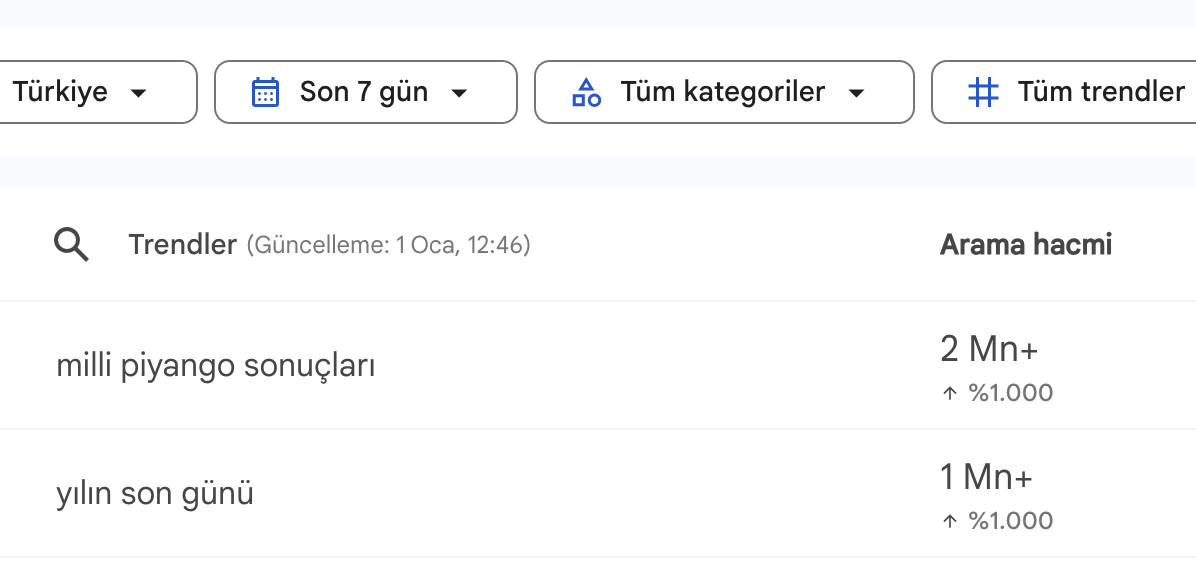Select the Türkiye location label

point(60,92)
